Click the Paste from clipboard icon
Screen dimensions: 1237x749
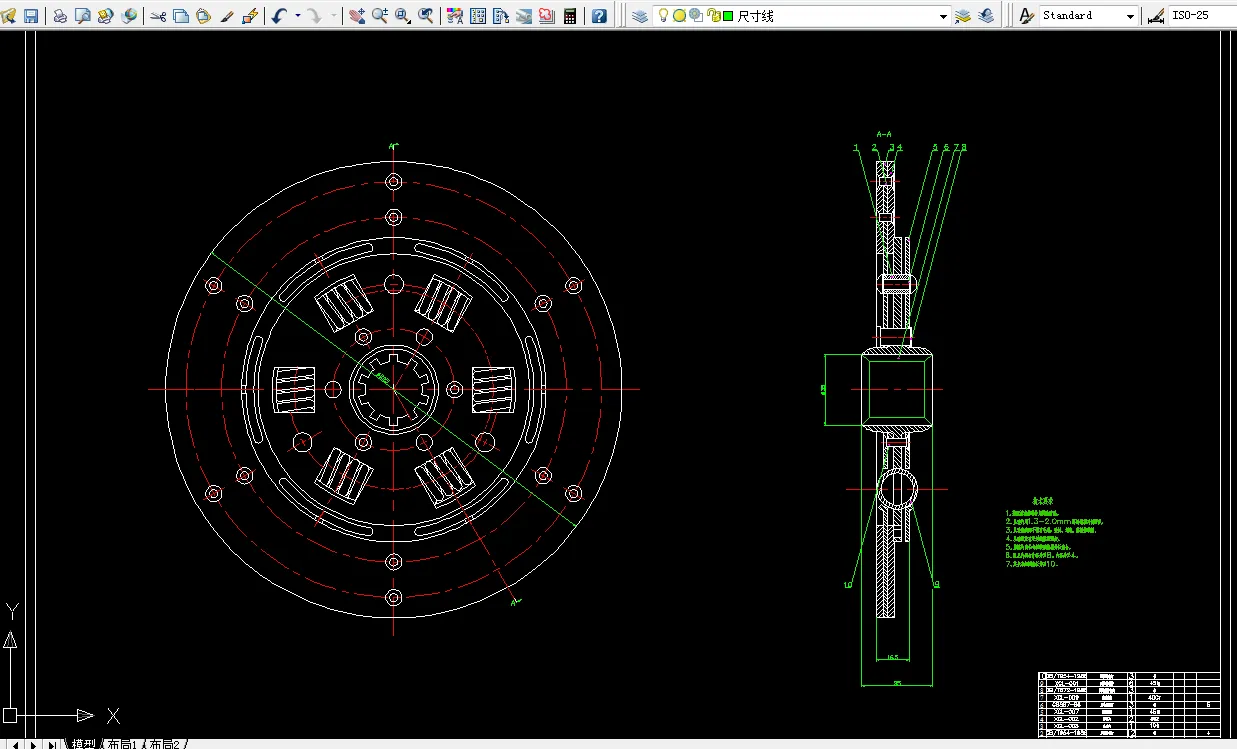pyautogui.click(x=203, y=16)
